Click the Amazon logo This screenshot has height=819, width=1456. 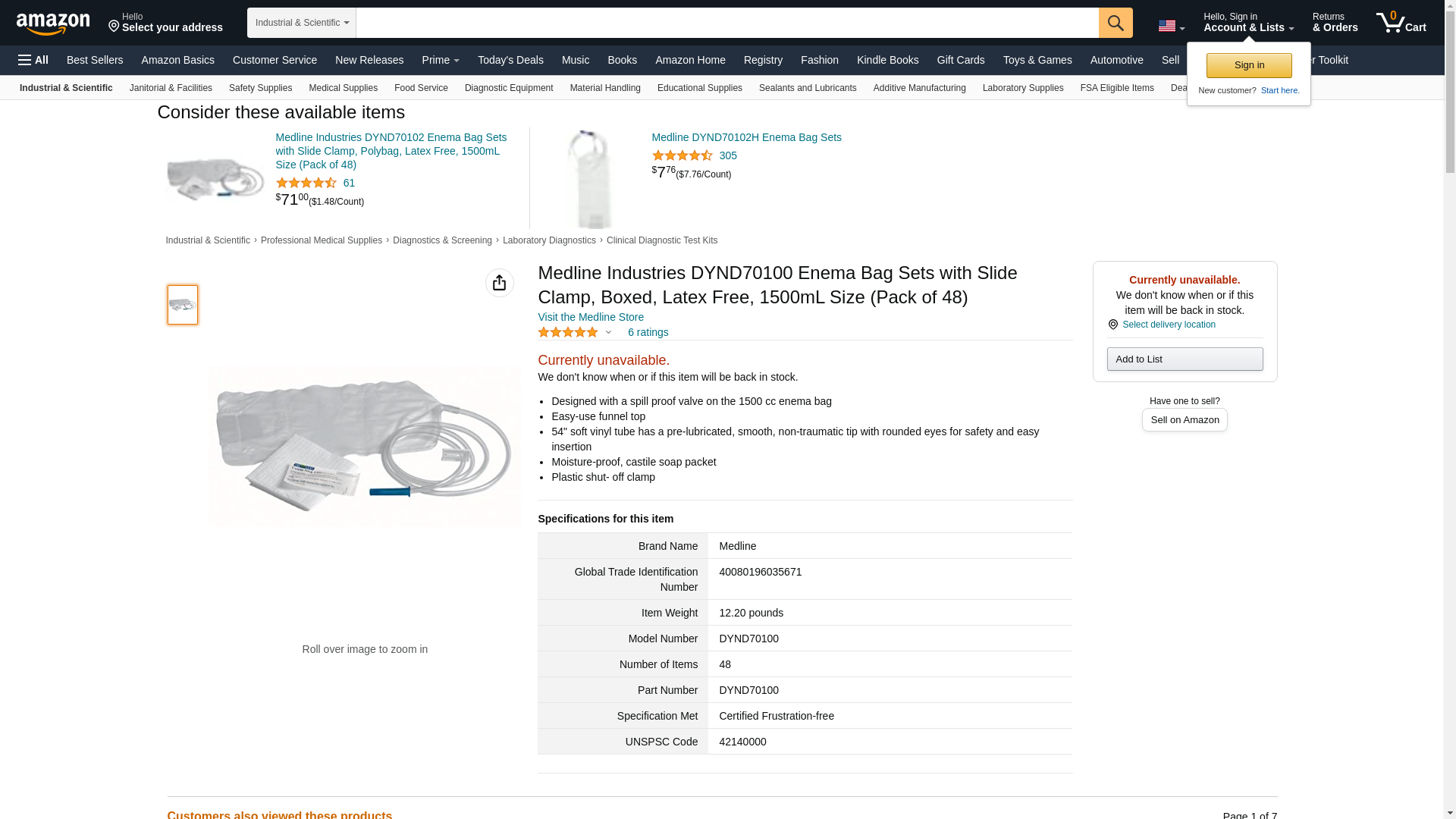pyautogui.click(x=53, y=24)
